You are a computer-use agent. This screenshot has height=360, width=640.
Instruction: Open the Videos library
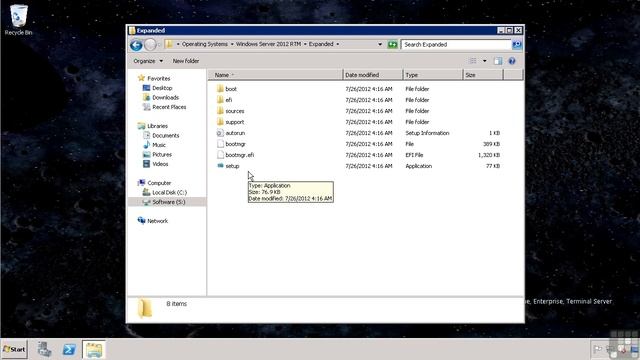(x=160, y=164)
